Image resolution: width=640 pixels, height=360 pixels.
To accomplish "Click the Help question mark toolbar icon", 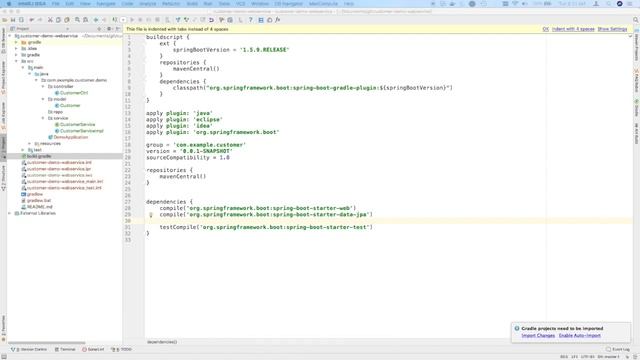I will click(251, 20).
